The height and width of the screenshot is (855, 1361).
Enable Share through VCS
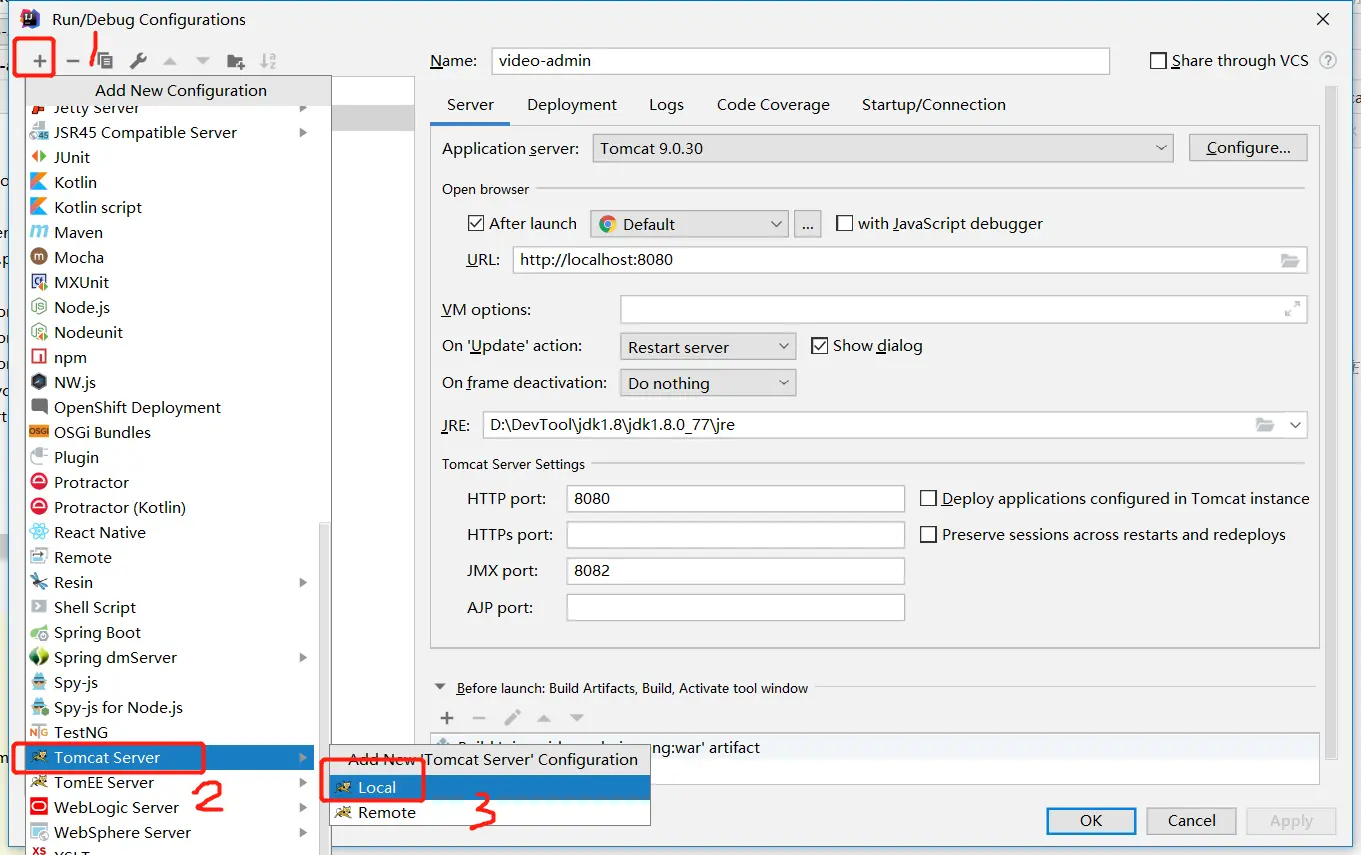(x=1158, y=61)
